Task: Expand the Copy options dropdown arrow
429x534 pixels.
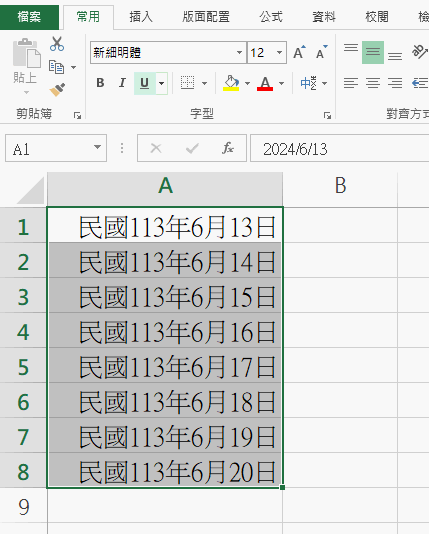Action: pyautogui.click(x=74, y=67)
